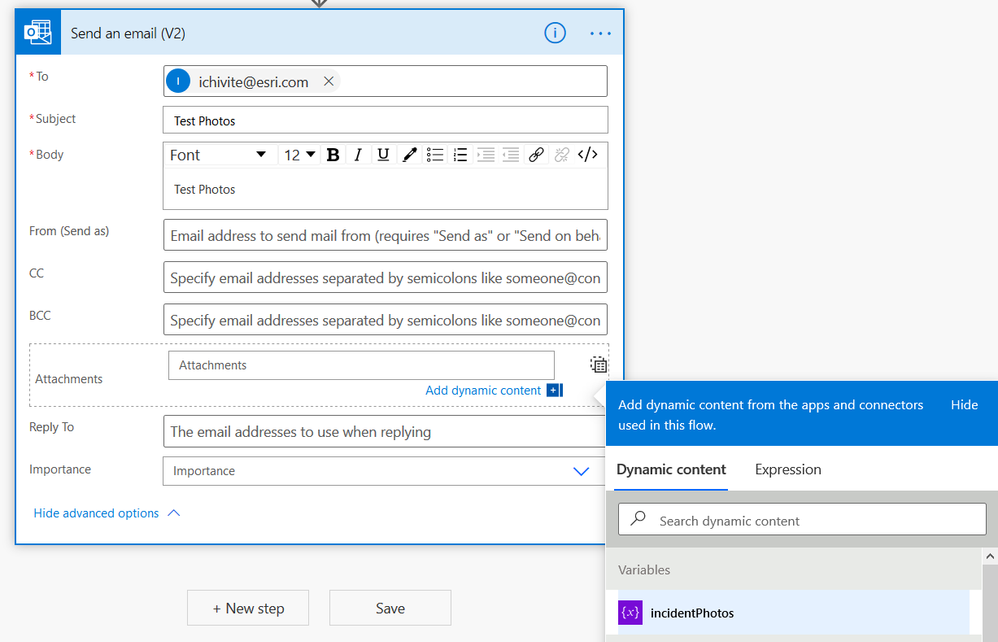Image resolution: width=998 pixels, height=642 pixels.
Task: Open the Font family dropdown
Action: 218,155
